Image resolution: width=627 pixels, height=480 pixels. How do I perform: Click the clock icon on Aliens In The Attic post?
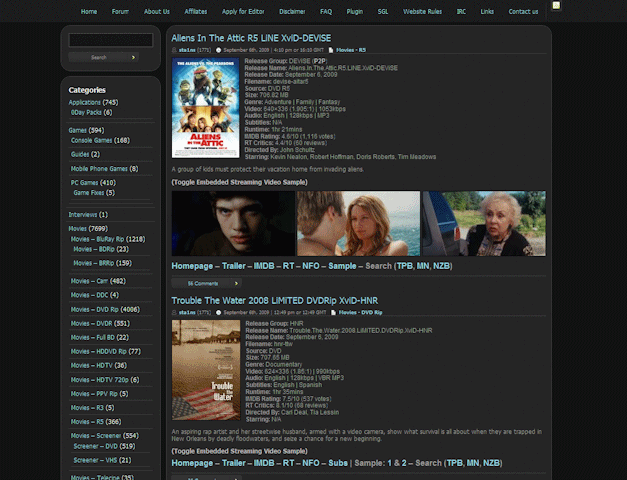[x=218, y=50]
